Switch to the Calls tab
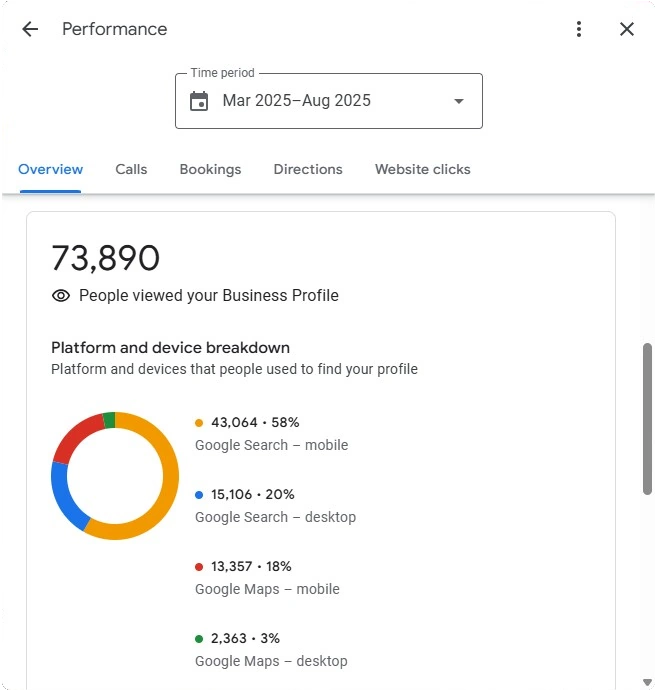The image size is (656, 691). [x=131, y=169]
